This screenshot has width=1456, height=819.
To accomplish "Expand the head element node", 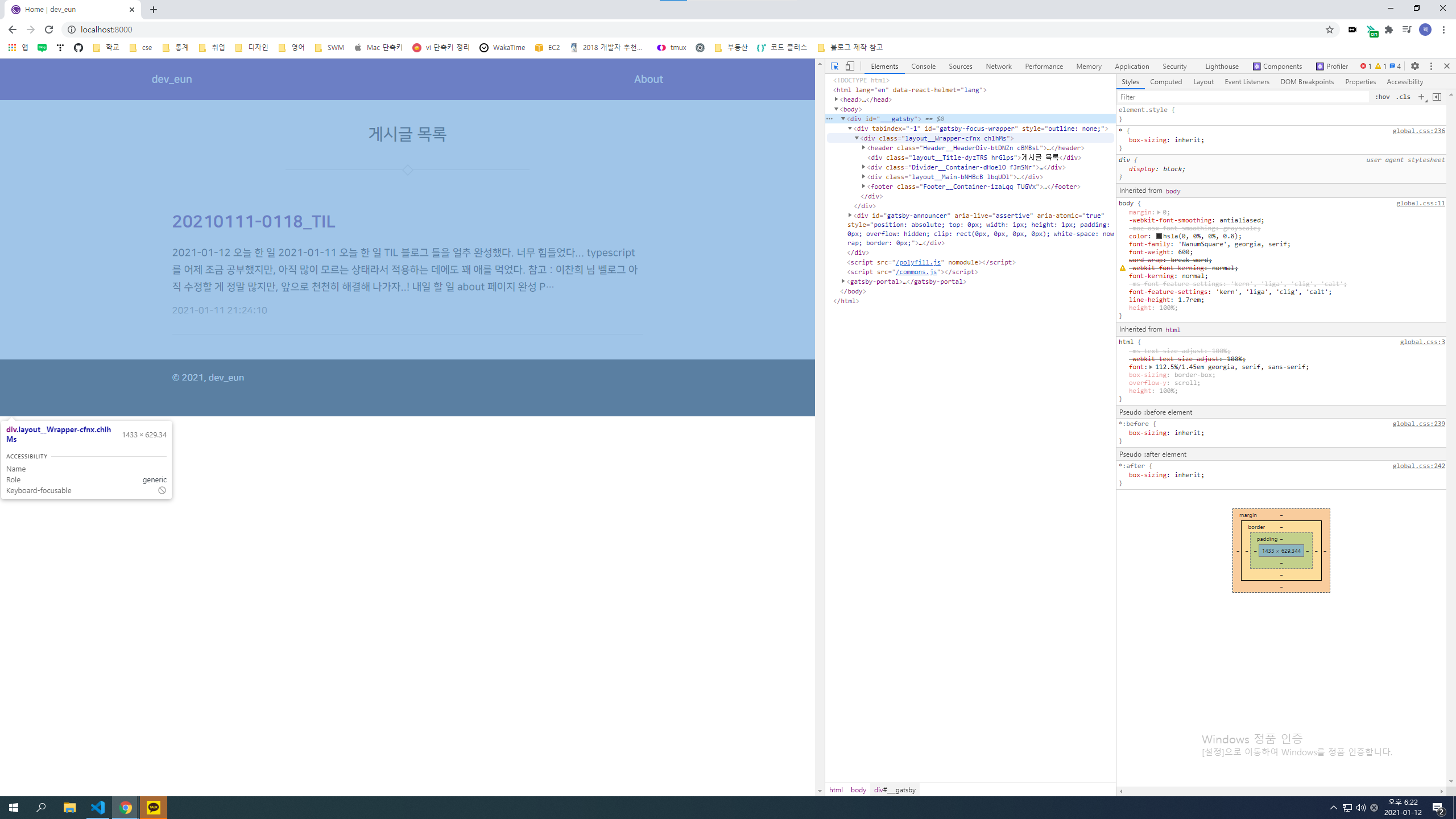I will coord(837,100).
